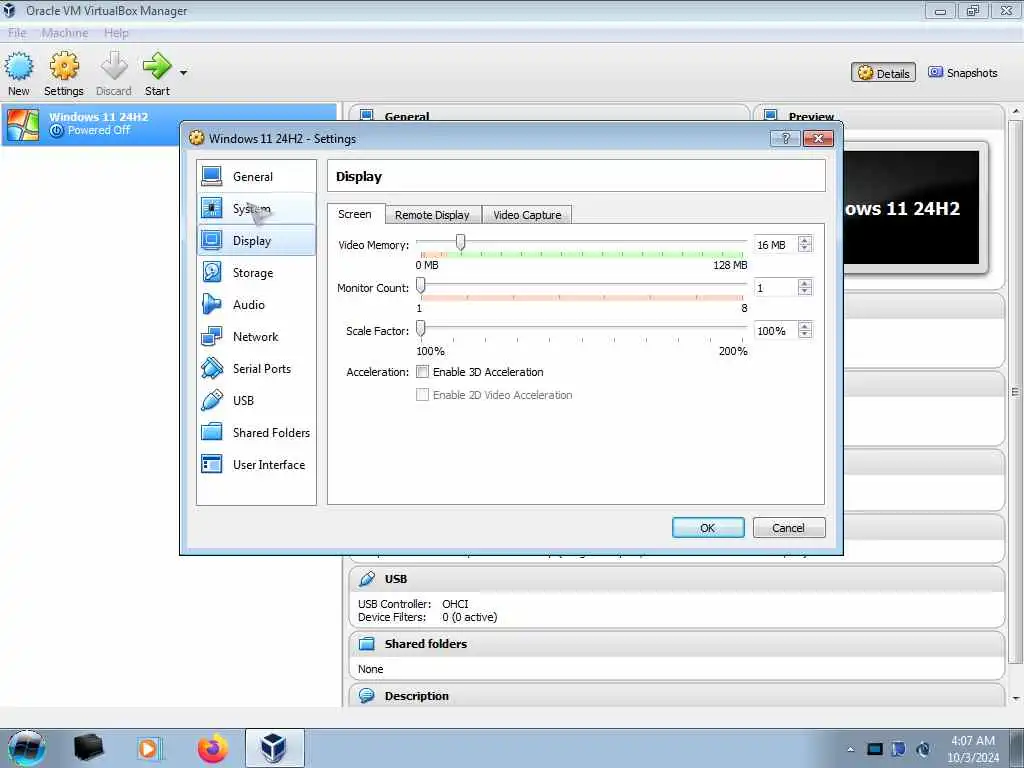Increase Video Memory with the up arrow
The image size is (1024, 768).
(x=805, y=240)
